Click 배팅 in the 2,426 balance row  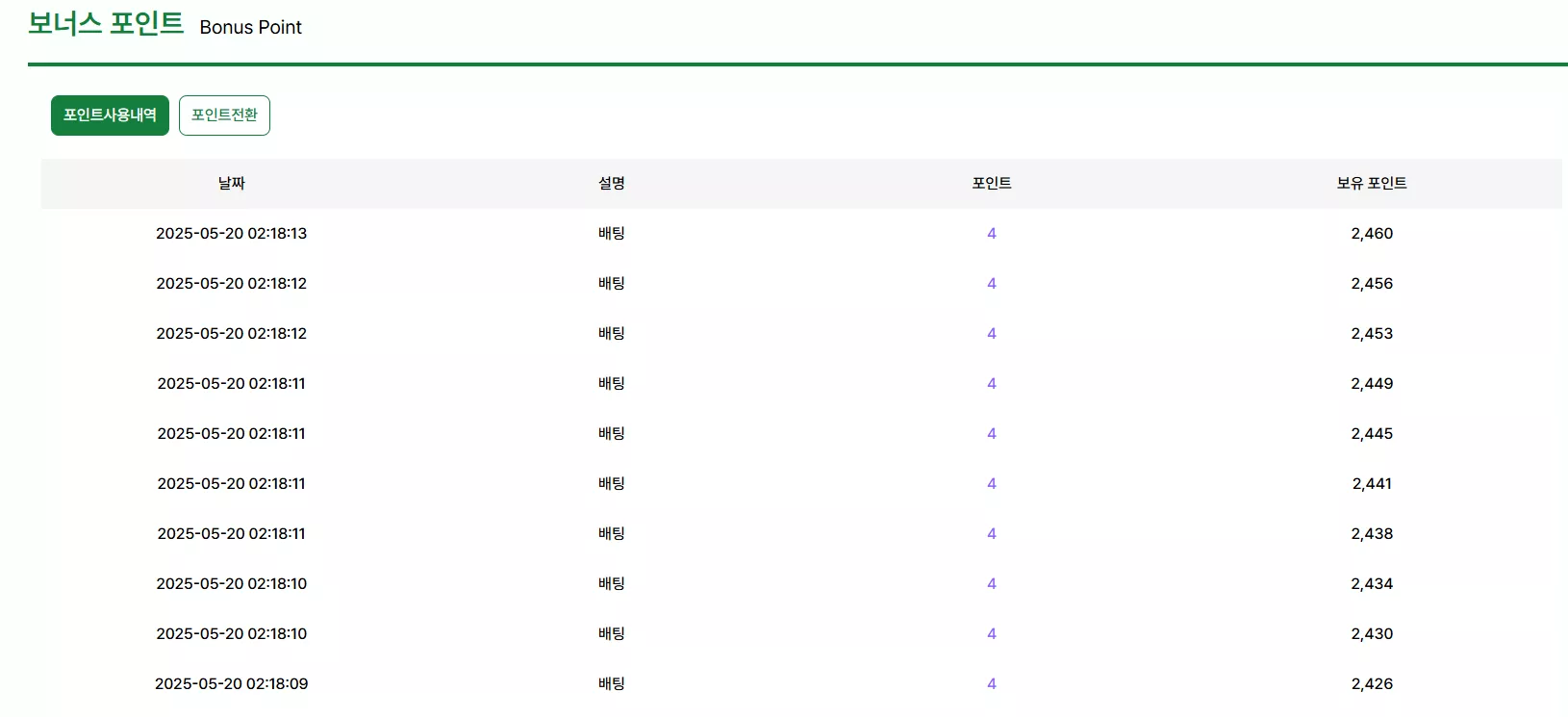[612, 683]
